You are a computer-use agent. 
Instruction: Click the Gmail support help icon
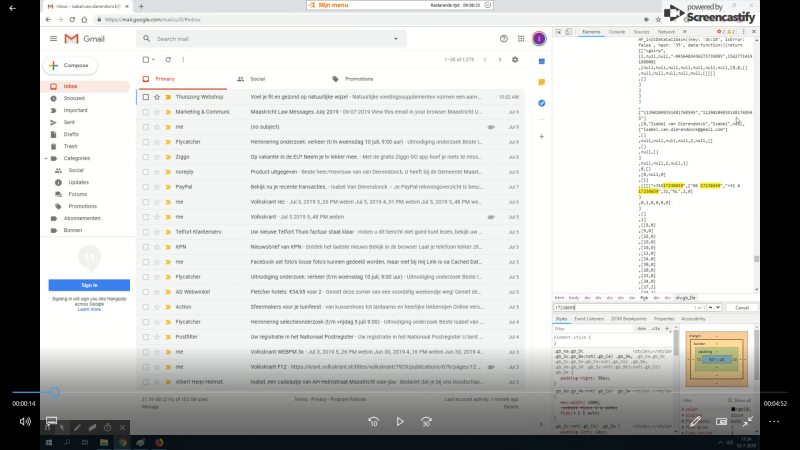502,39
